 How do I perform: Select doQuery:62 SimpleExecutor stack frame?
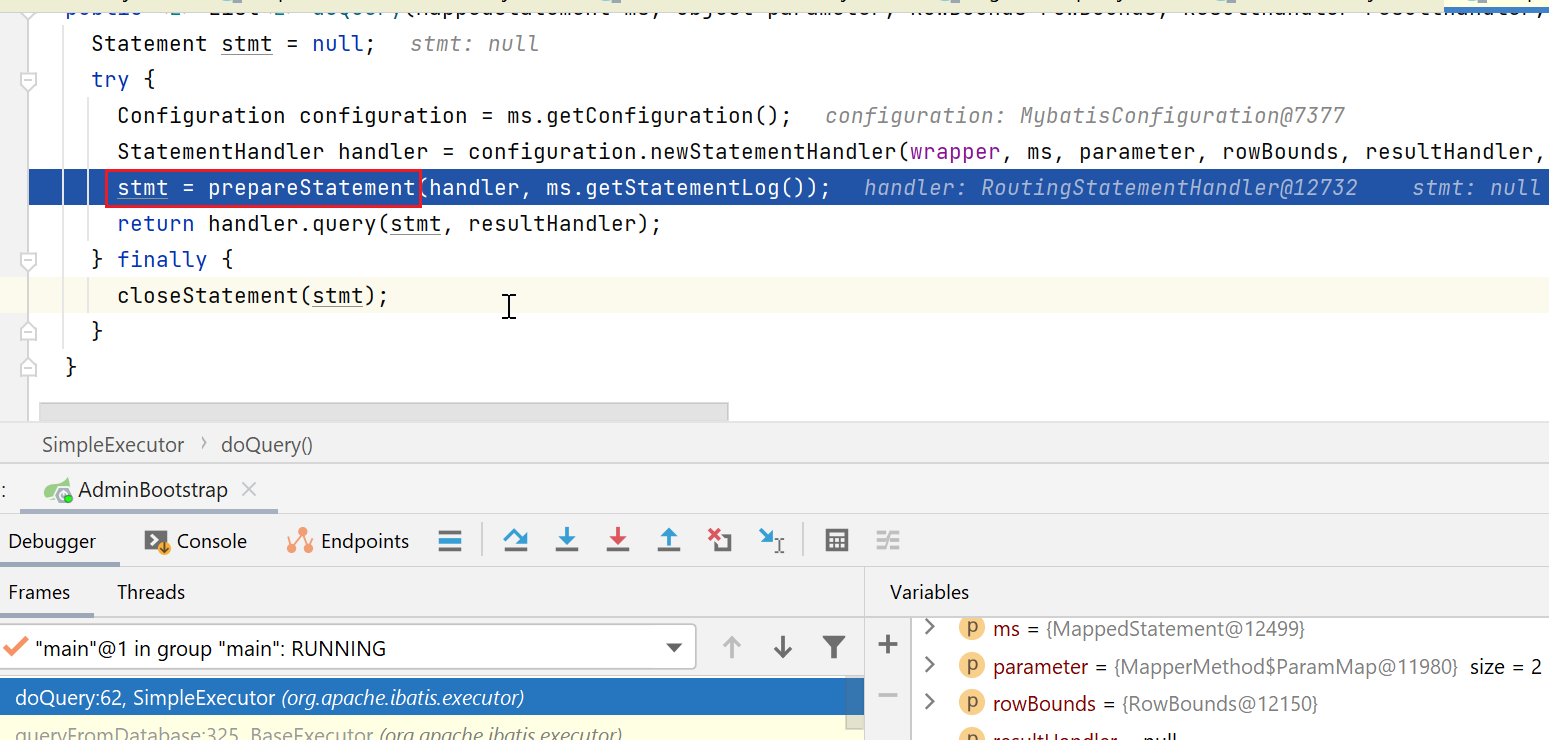pyautogui.click(x=270, y=697)
